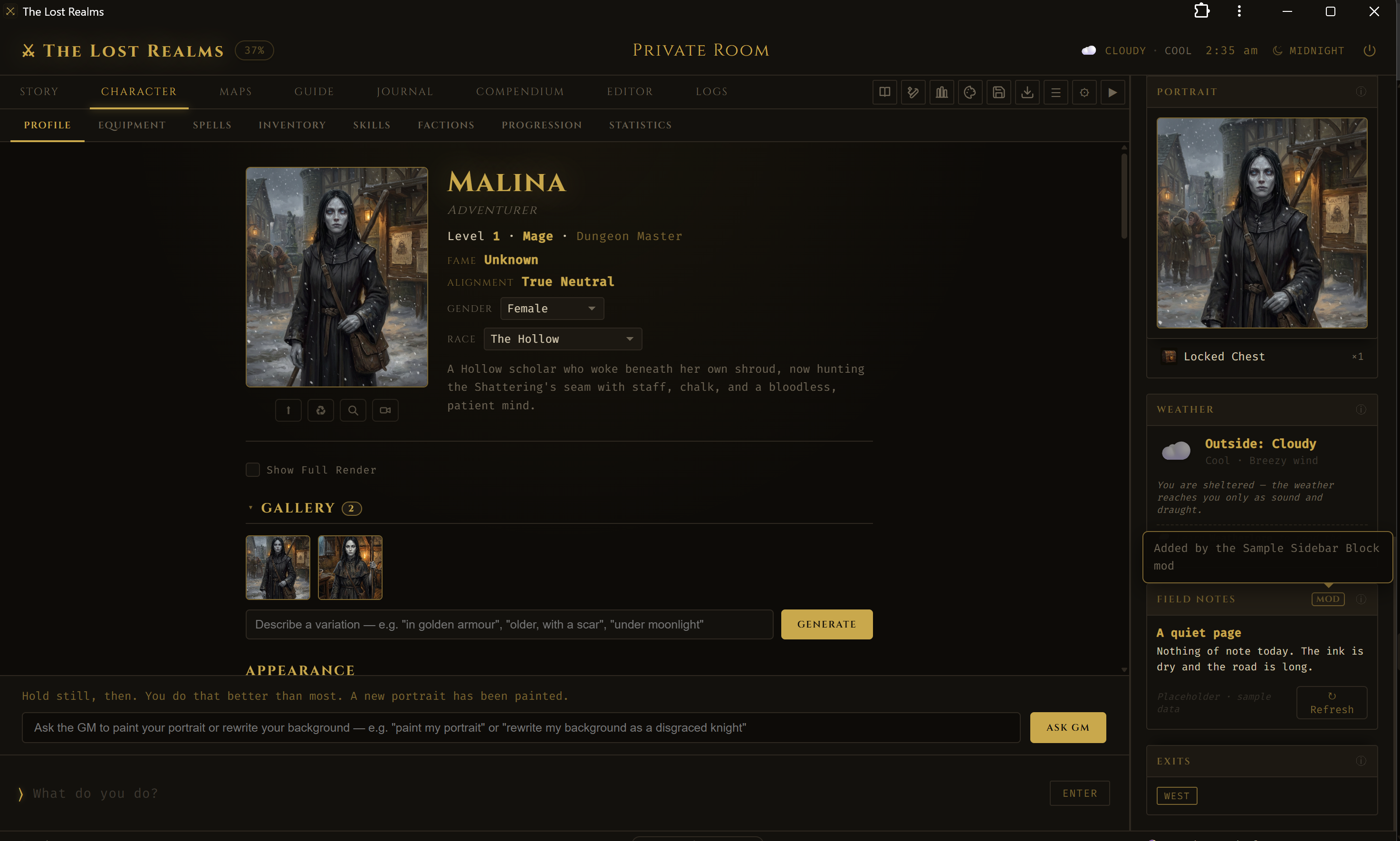
Task: Click the recycle regenerate portrait icon
Action: point(321,410)
